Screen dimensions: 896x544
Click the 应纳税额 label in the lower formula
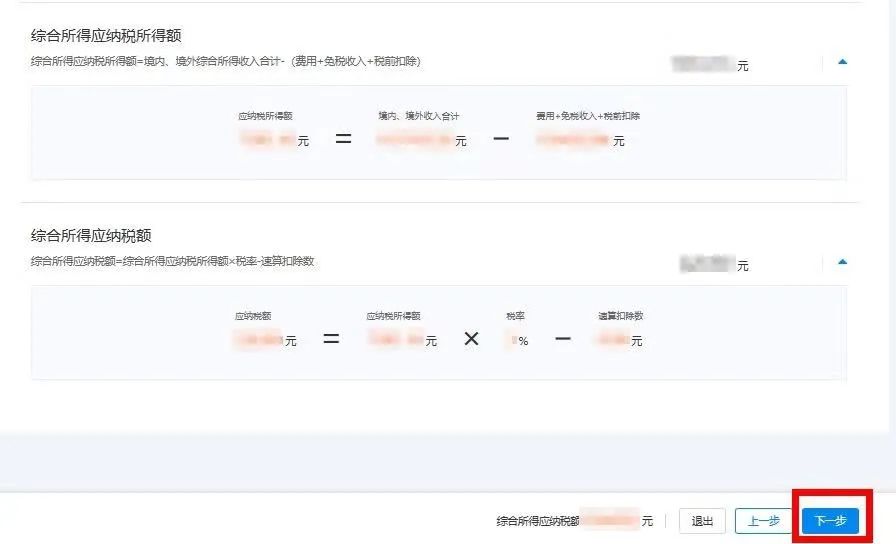click(253, 315)
